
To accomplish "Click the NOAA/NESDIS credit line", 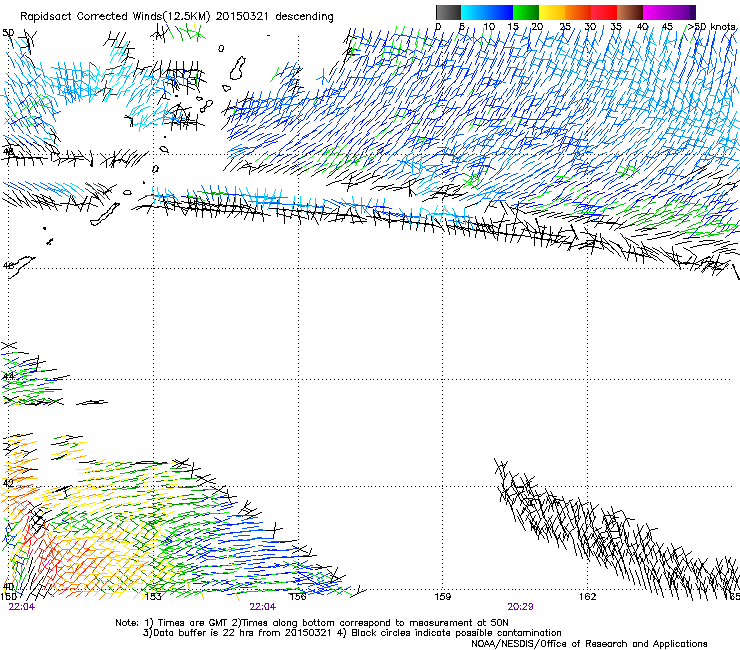I will coord(589,644).
